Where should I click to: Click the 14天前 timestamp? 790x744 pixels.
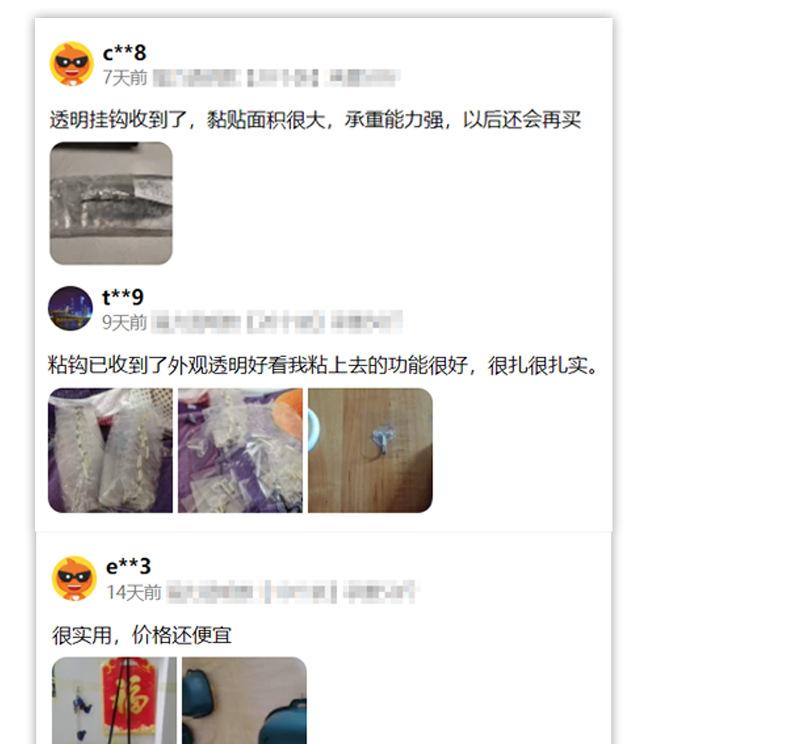click(134, 592)
